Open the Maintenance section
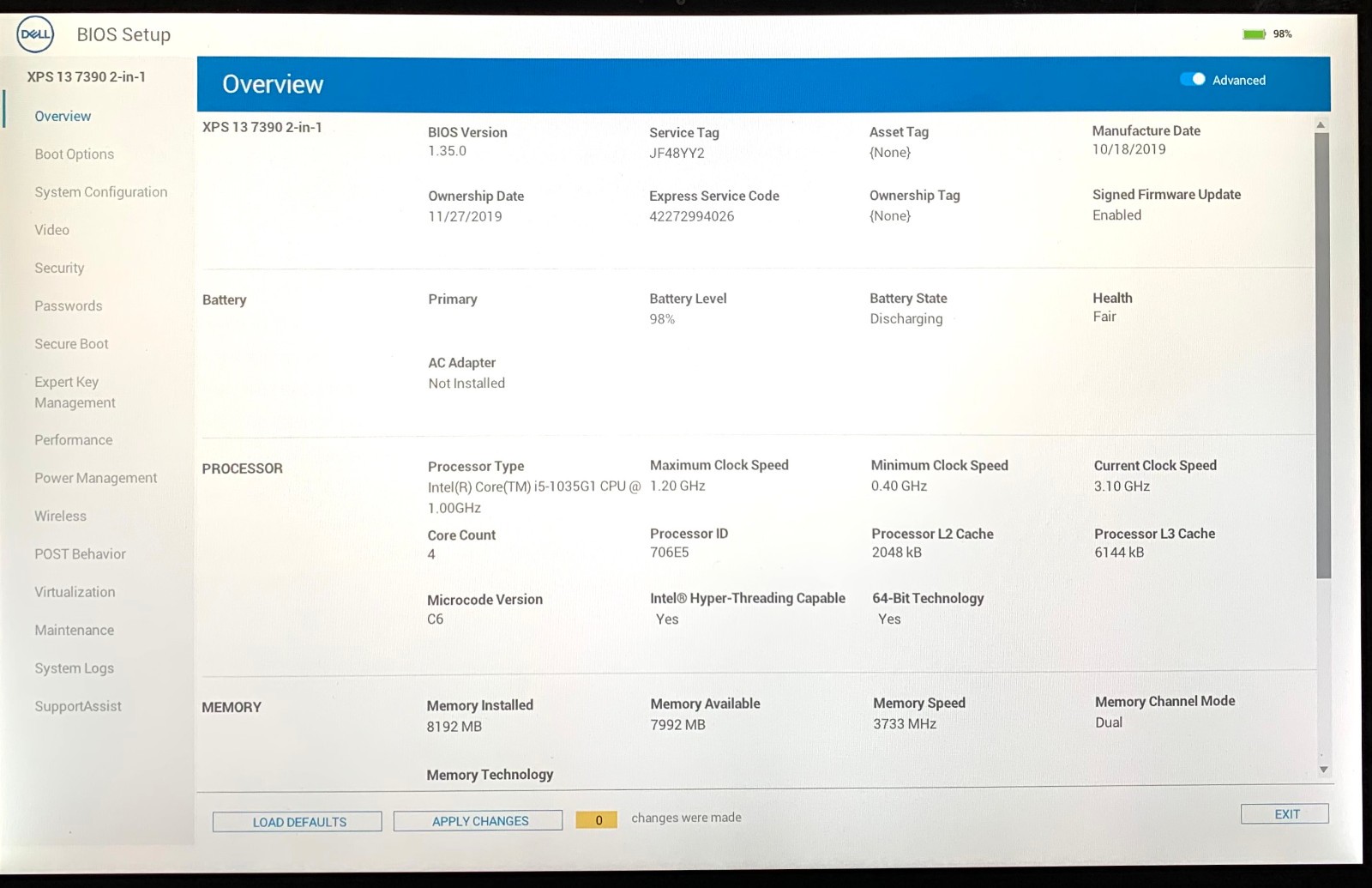 [x=74, y=631]
